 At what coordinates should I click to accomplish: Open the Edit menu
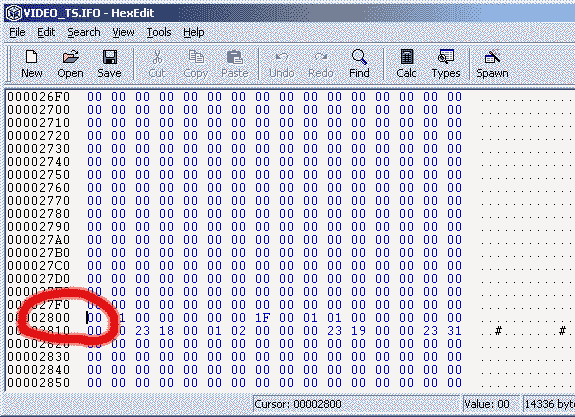click(46, 32)
